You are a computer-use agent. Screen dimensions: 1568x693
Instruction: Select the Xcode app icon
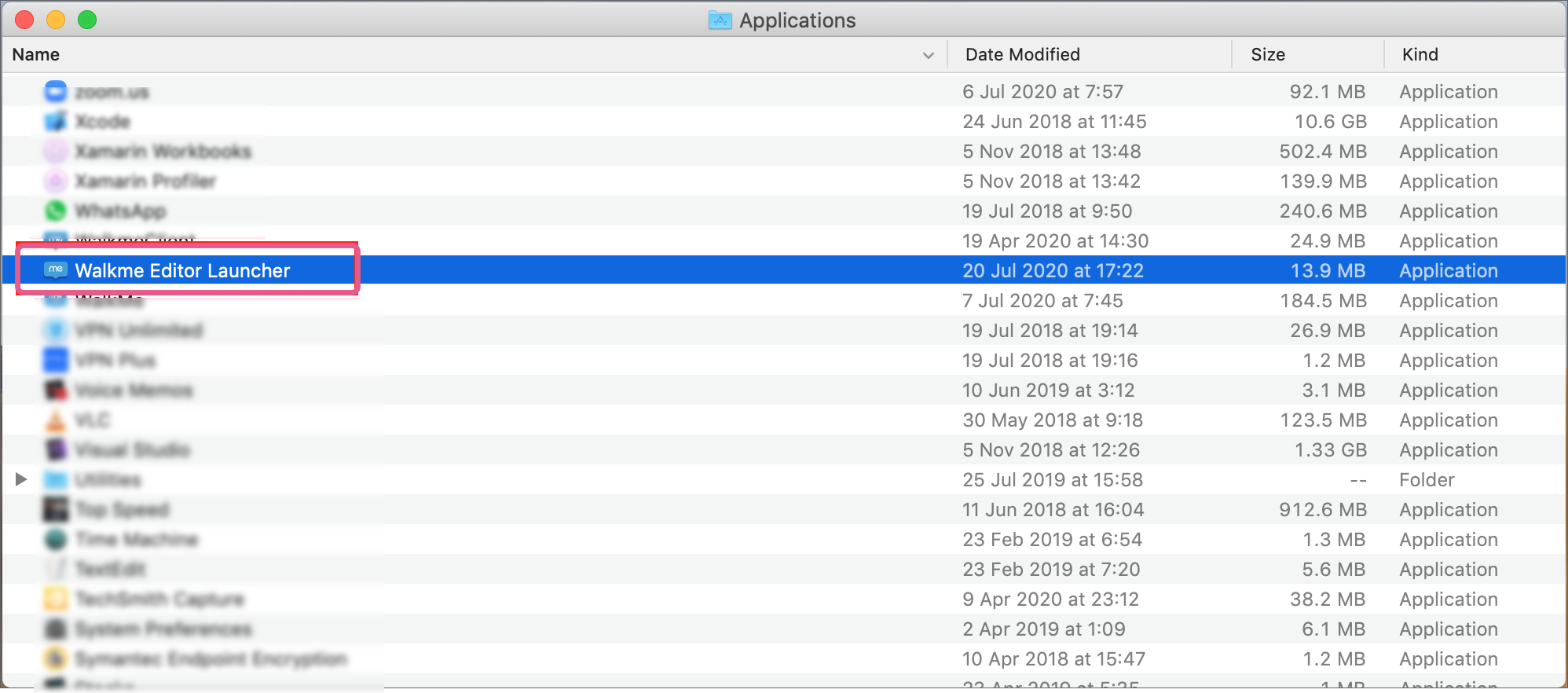55,122
